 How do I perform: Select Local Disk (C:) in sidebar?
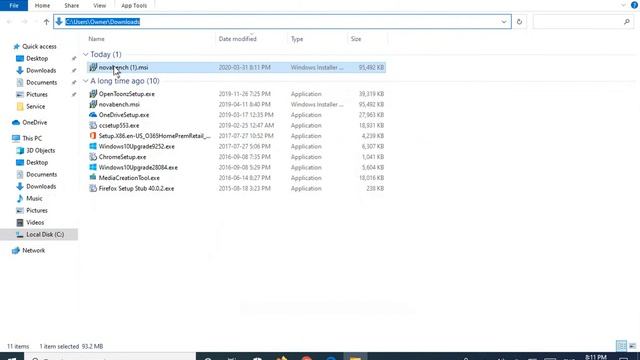click(40, 235)
